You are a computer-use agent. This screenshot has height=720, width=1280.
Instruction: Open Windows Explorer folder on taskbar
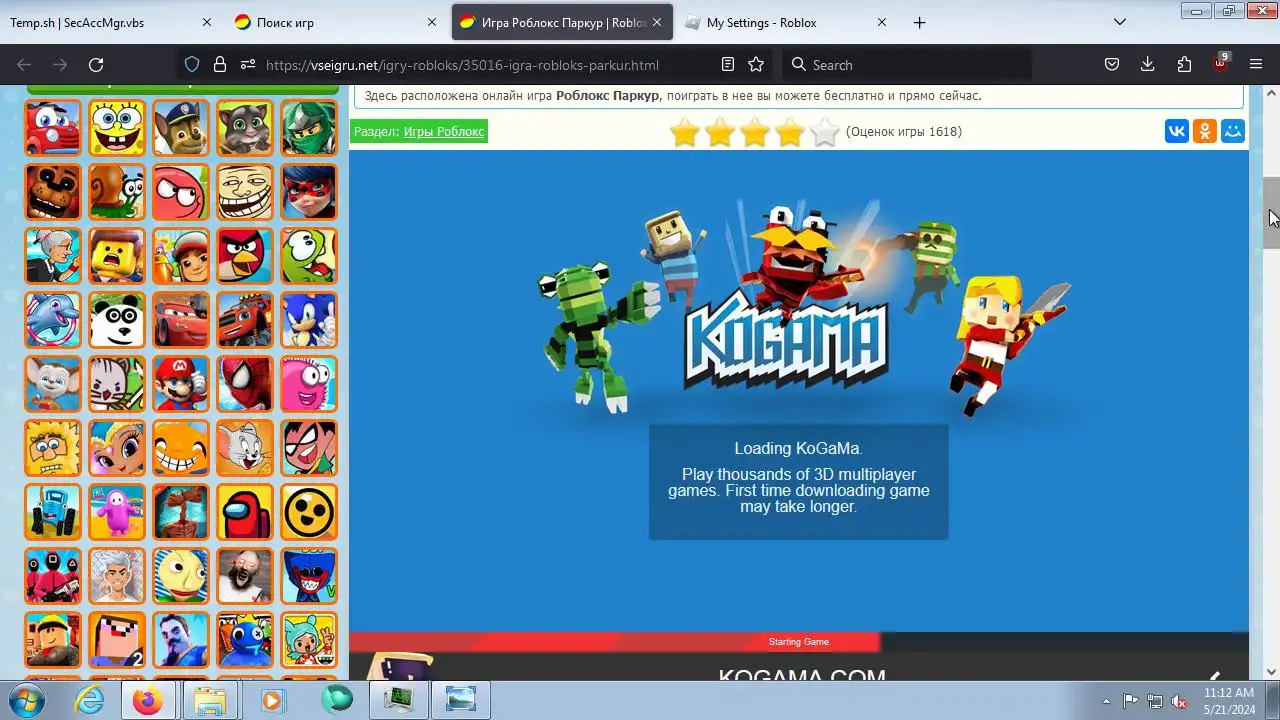pyautogui.click(x=210, y=700)
